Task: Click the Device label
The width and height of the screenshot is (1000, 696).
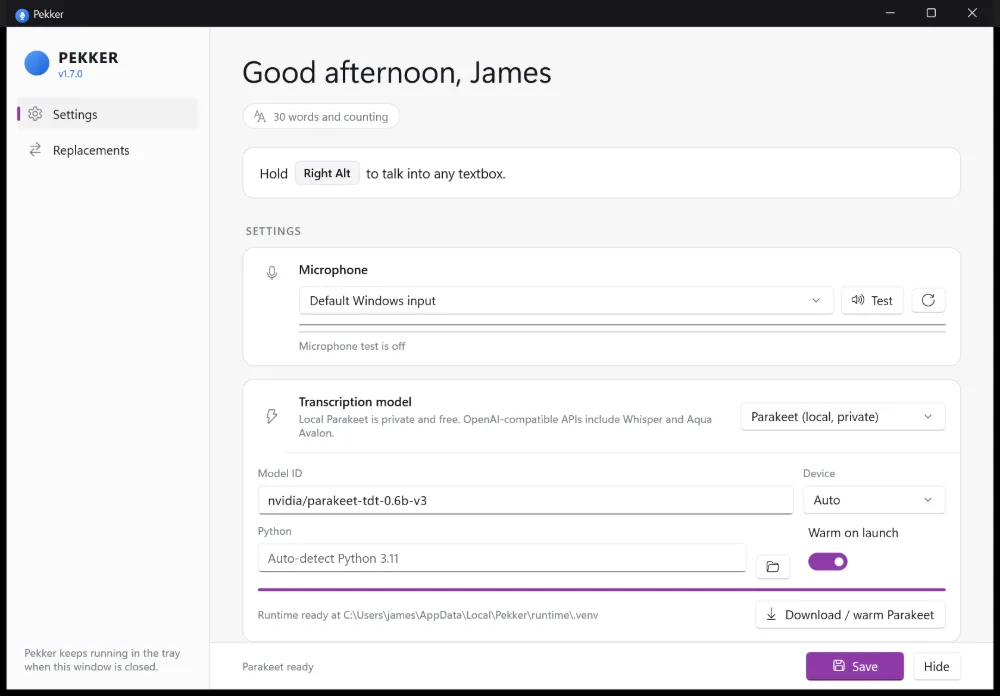Action: (x=819, y=473)
